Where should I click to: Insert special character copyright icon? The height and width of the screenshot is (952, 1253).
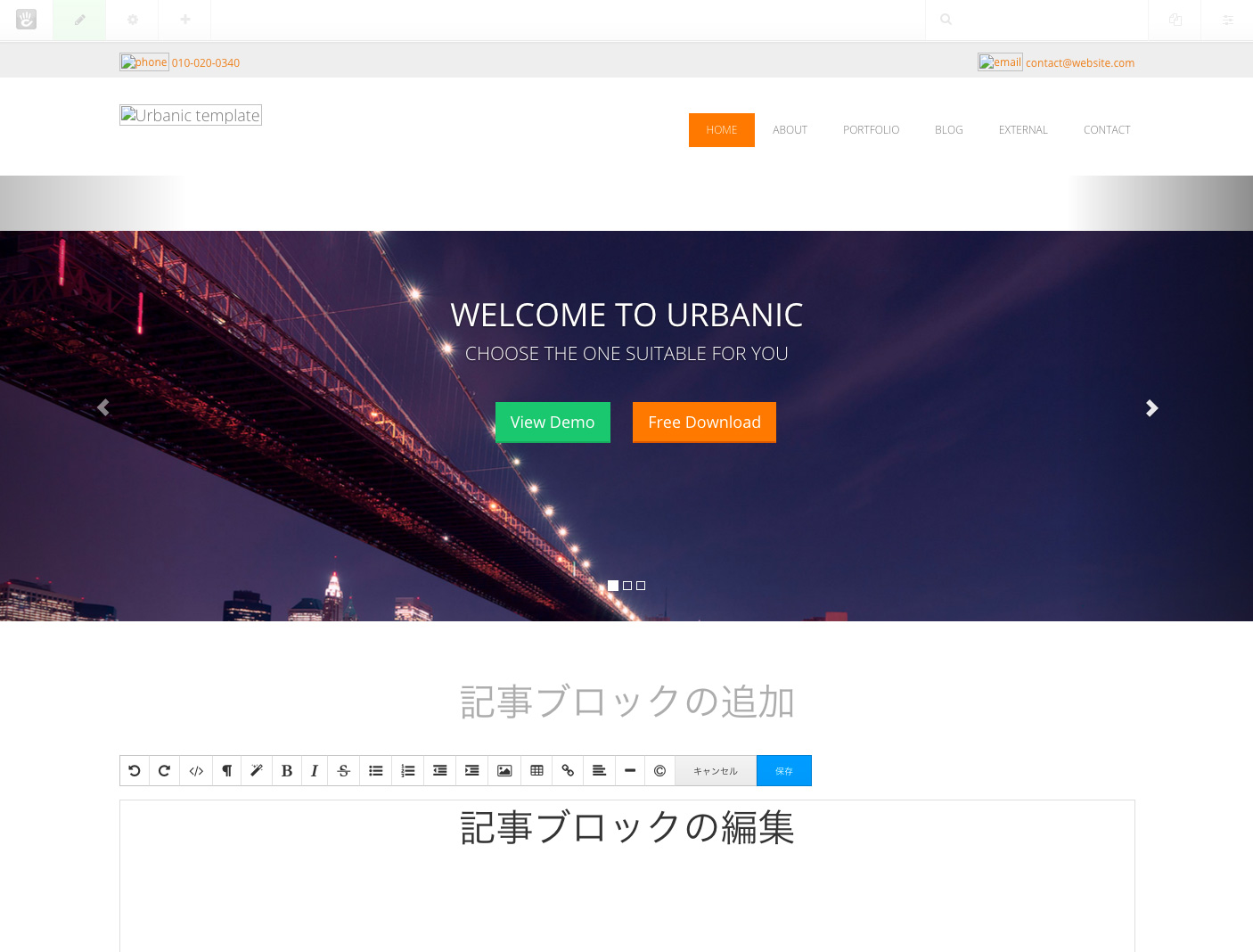[x=659, y=771]
